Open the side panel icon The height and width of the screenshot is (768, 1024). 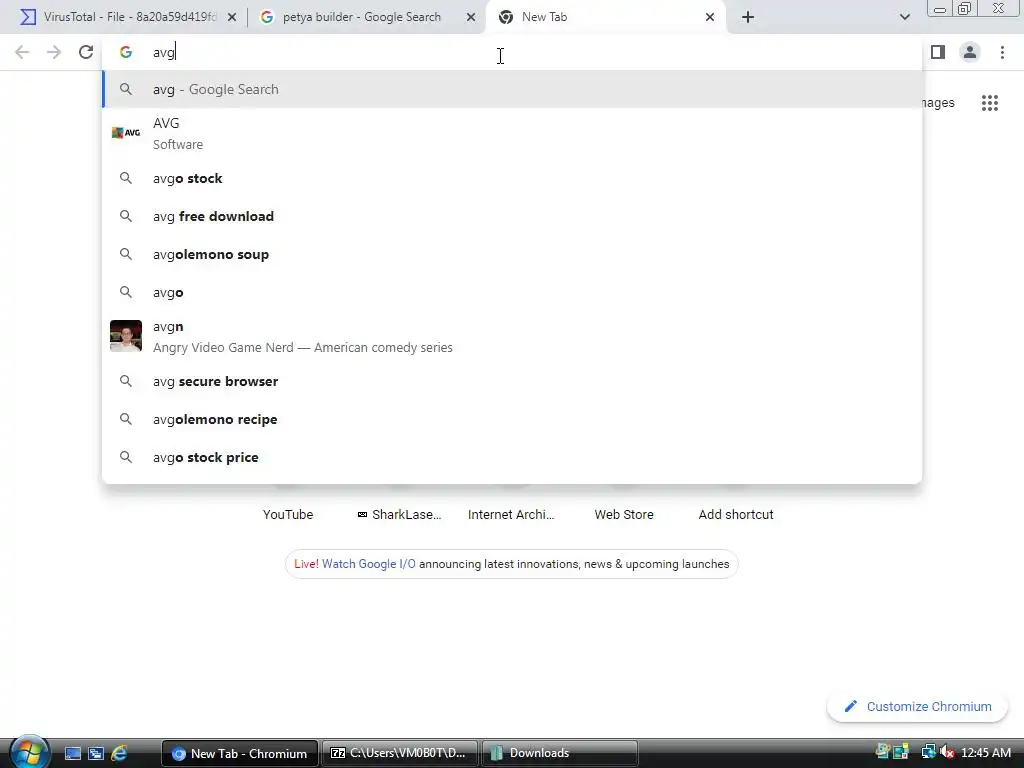(938, 52)
